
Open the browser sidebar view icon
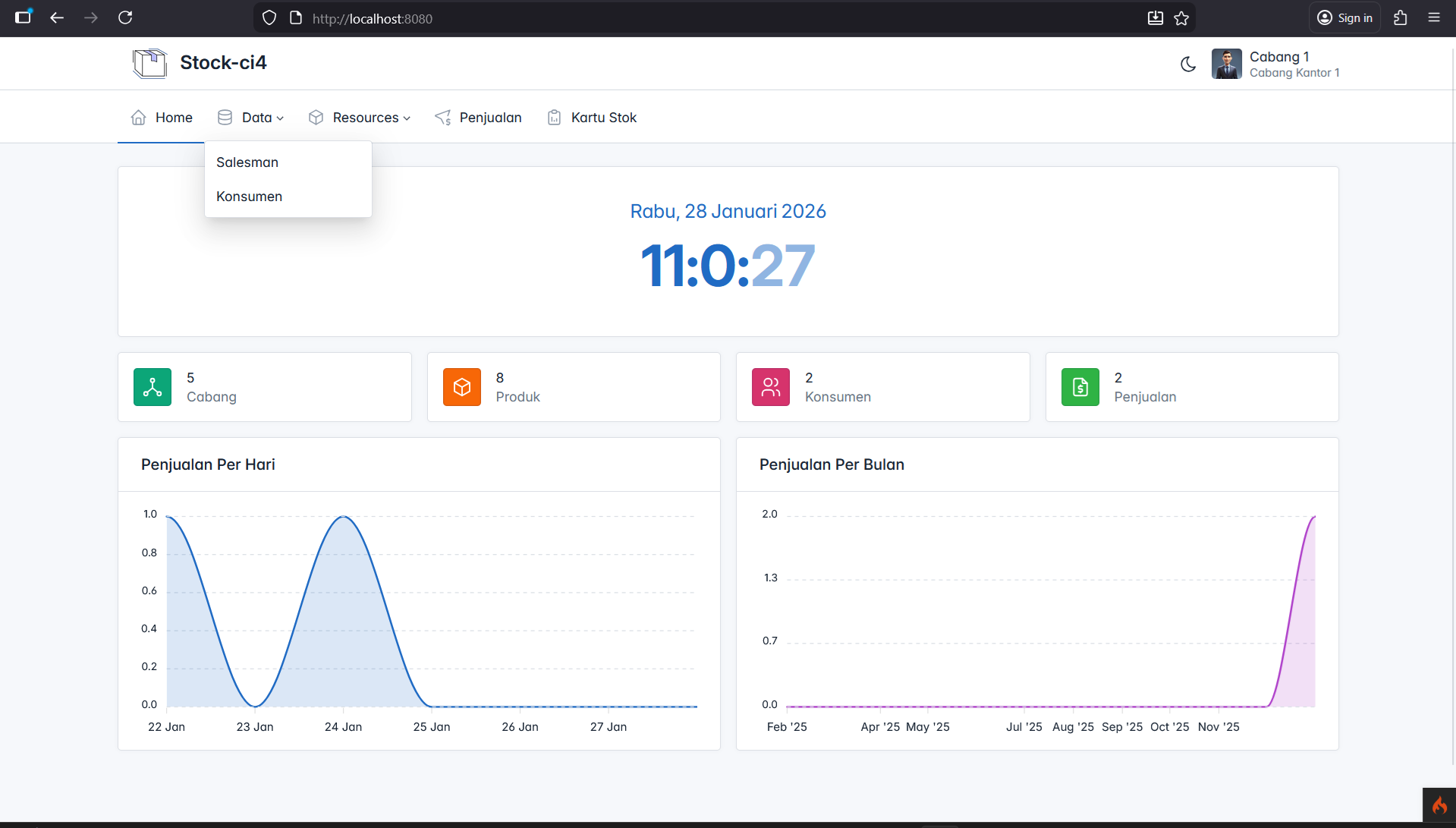point(24,17)
